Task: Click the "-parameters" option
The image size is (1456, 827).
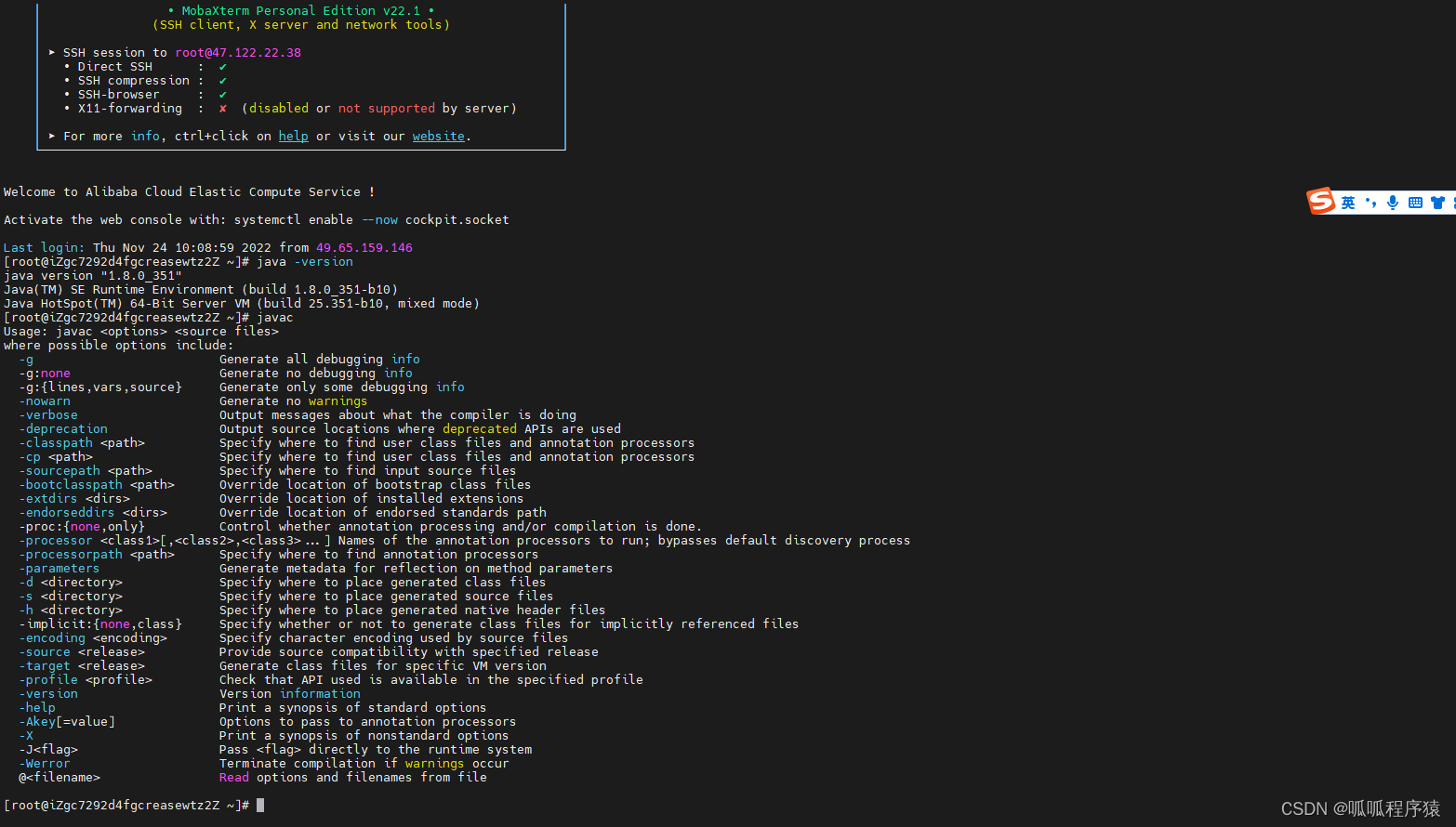Action: [60, 569]
